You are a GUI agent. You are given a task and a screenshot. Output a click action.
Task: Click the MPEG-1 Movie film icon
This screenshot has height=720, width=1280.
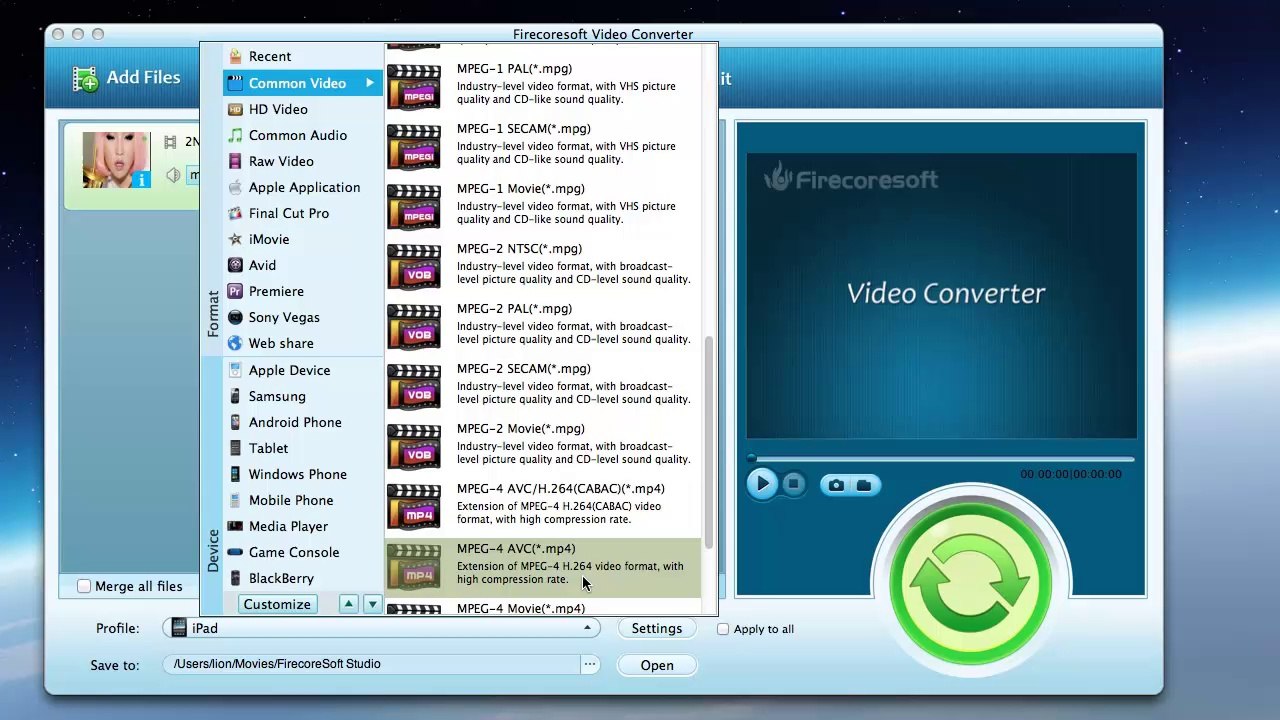pyautogui.click(x=414, y=206)
